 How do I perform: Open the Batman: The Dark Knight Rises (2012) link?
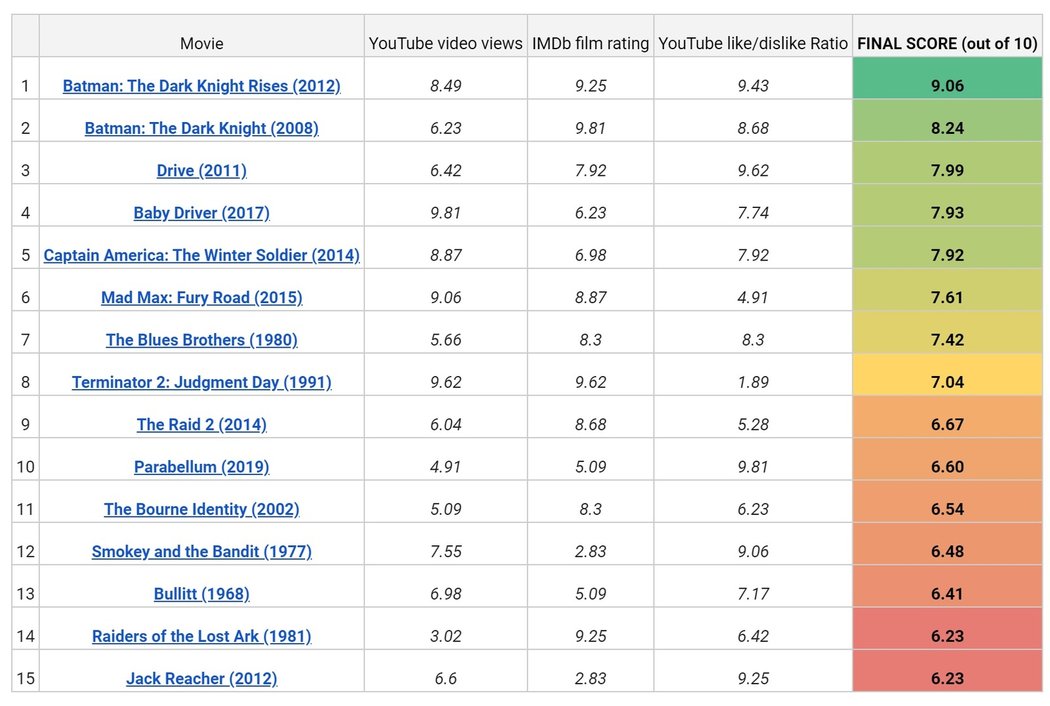[201, 86]
